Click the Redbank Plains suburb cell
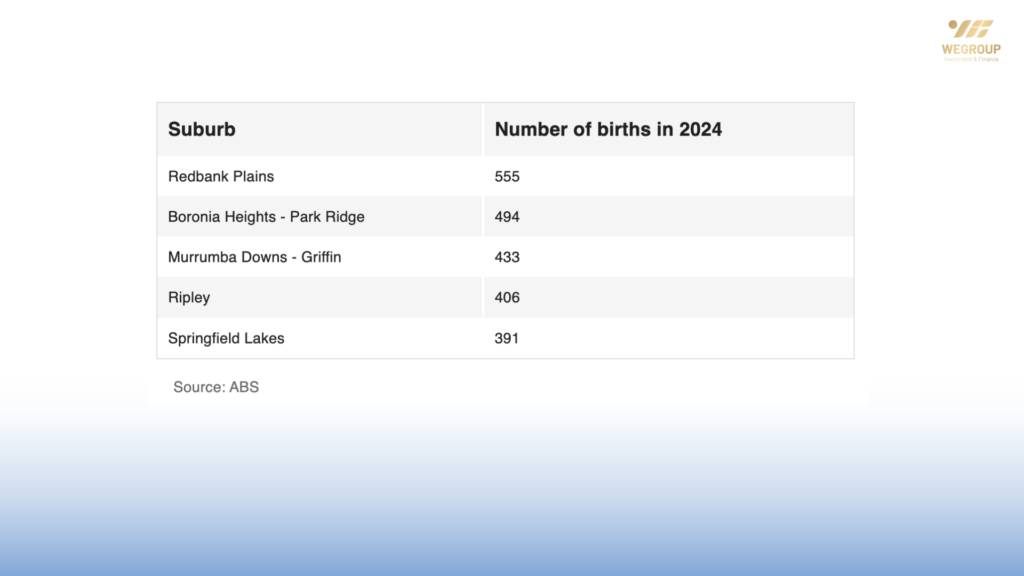Image resolution: width=1024 pixels, height=576 pixels. pos(221,176)
